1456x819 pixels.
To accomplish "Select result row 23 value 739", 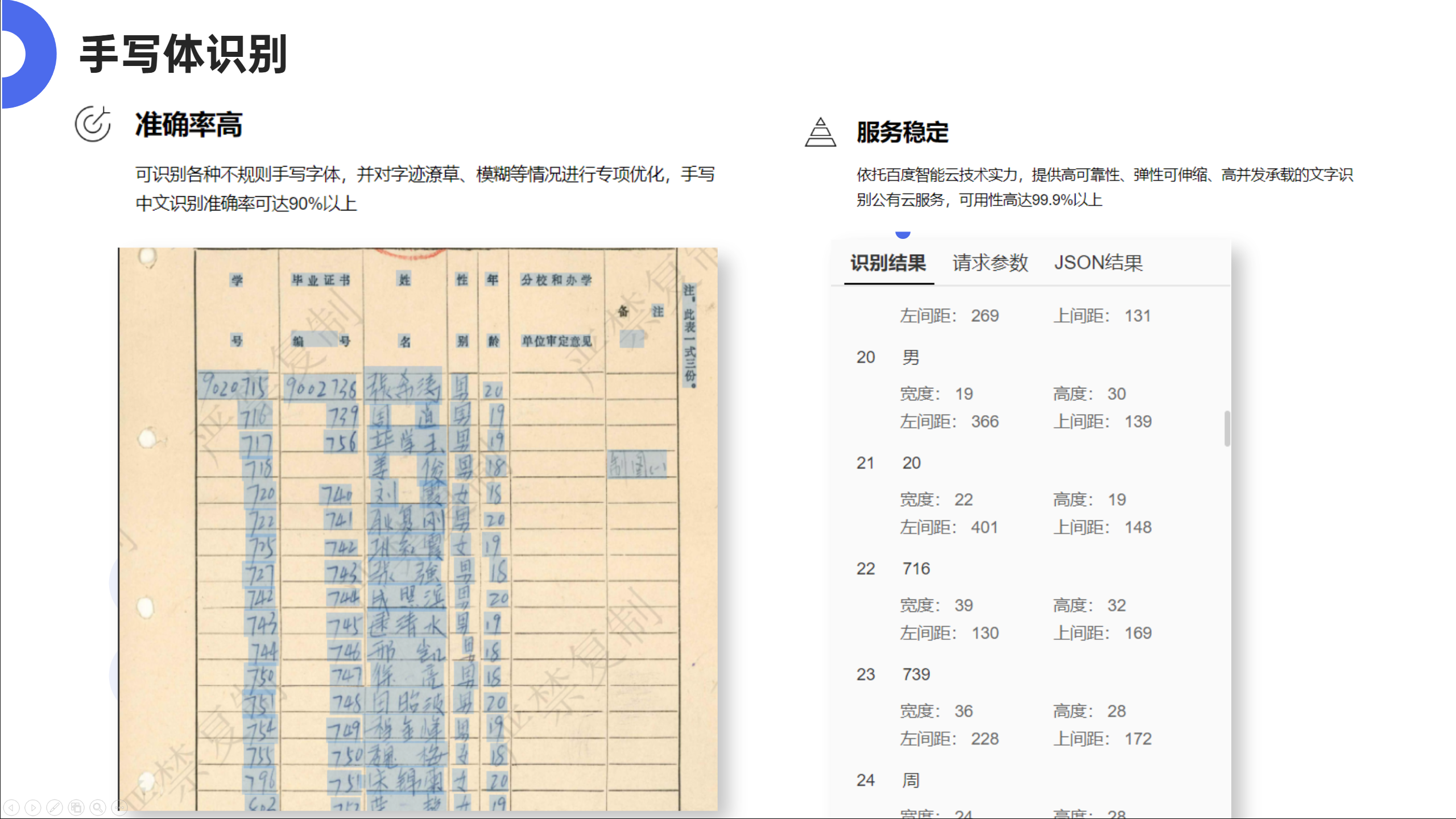I will click(x=916, y=674).
